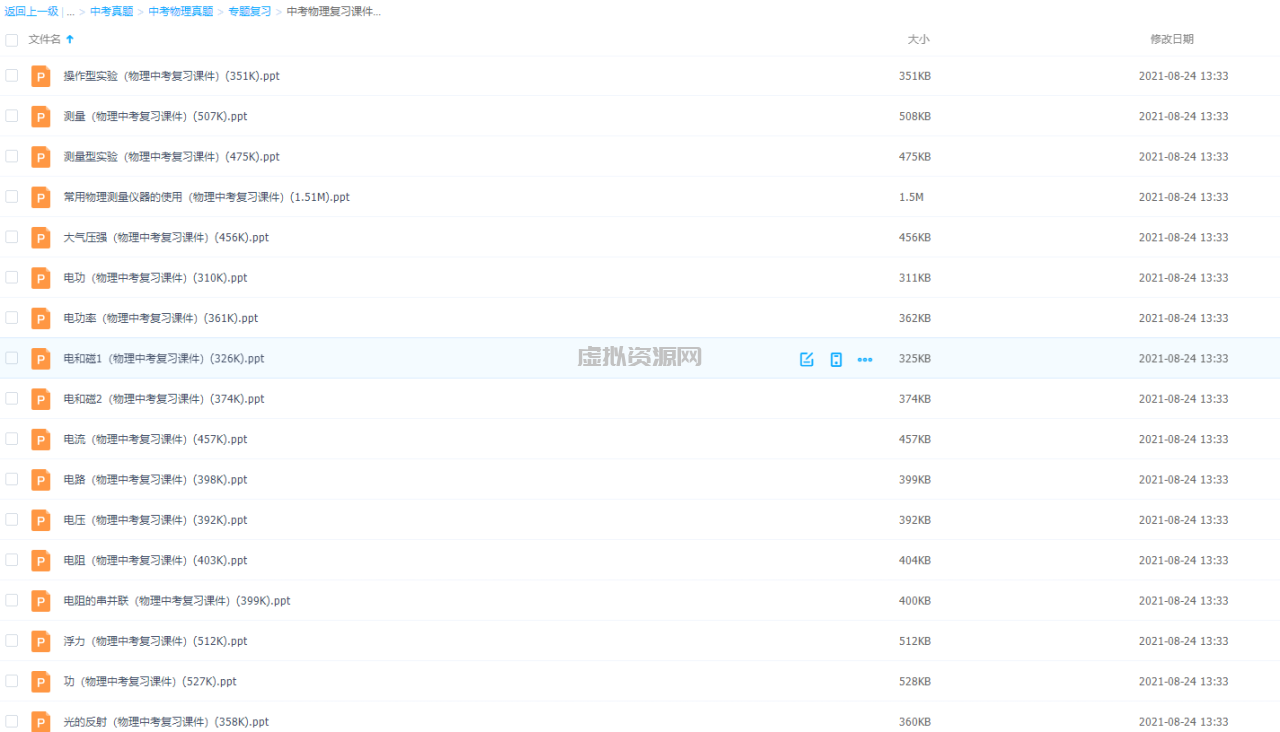
Task: Expand the breadcrumb ellipsis '...'
Action: click(x=71, y=12)
